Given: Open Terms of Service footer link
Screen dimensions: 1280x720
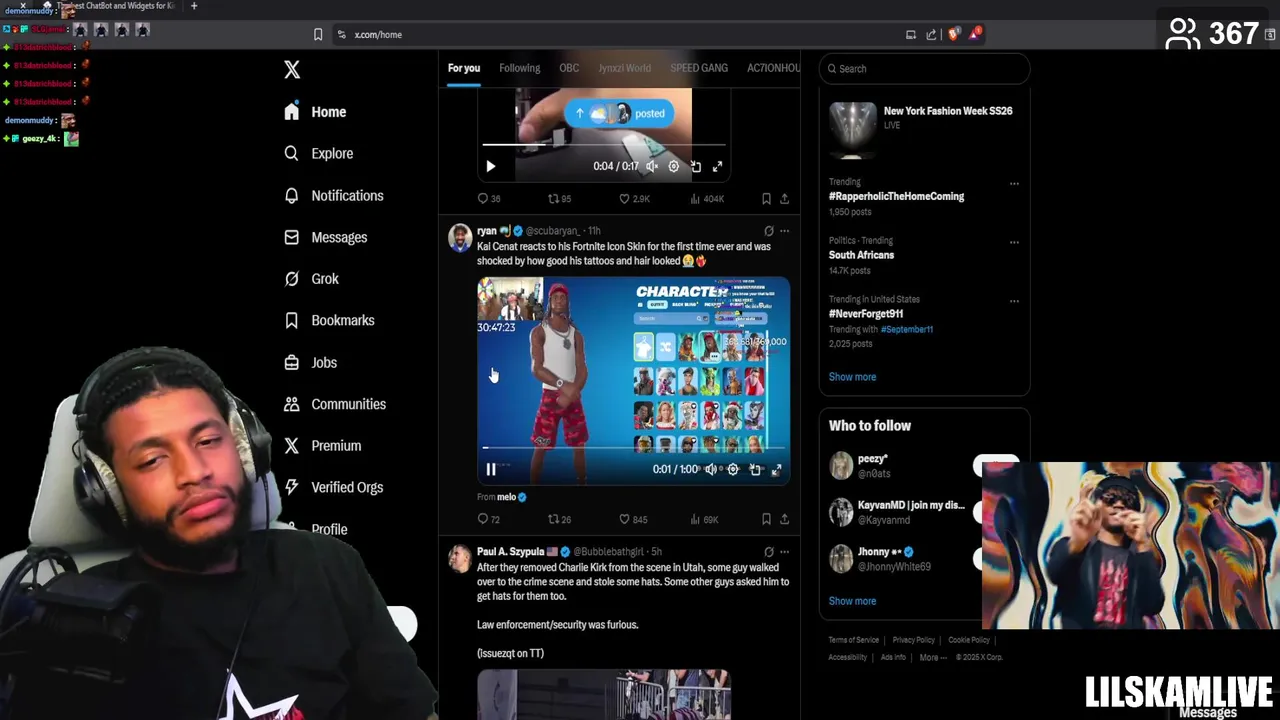Looking at the screenshot, I should point(854,640).
